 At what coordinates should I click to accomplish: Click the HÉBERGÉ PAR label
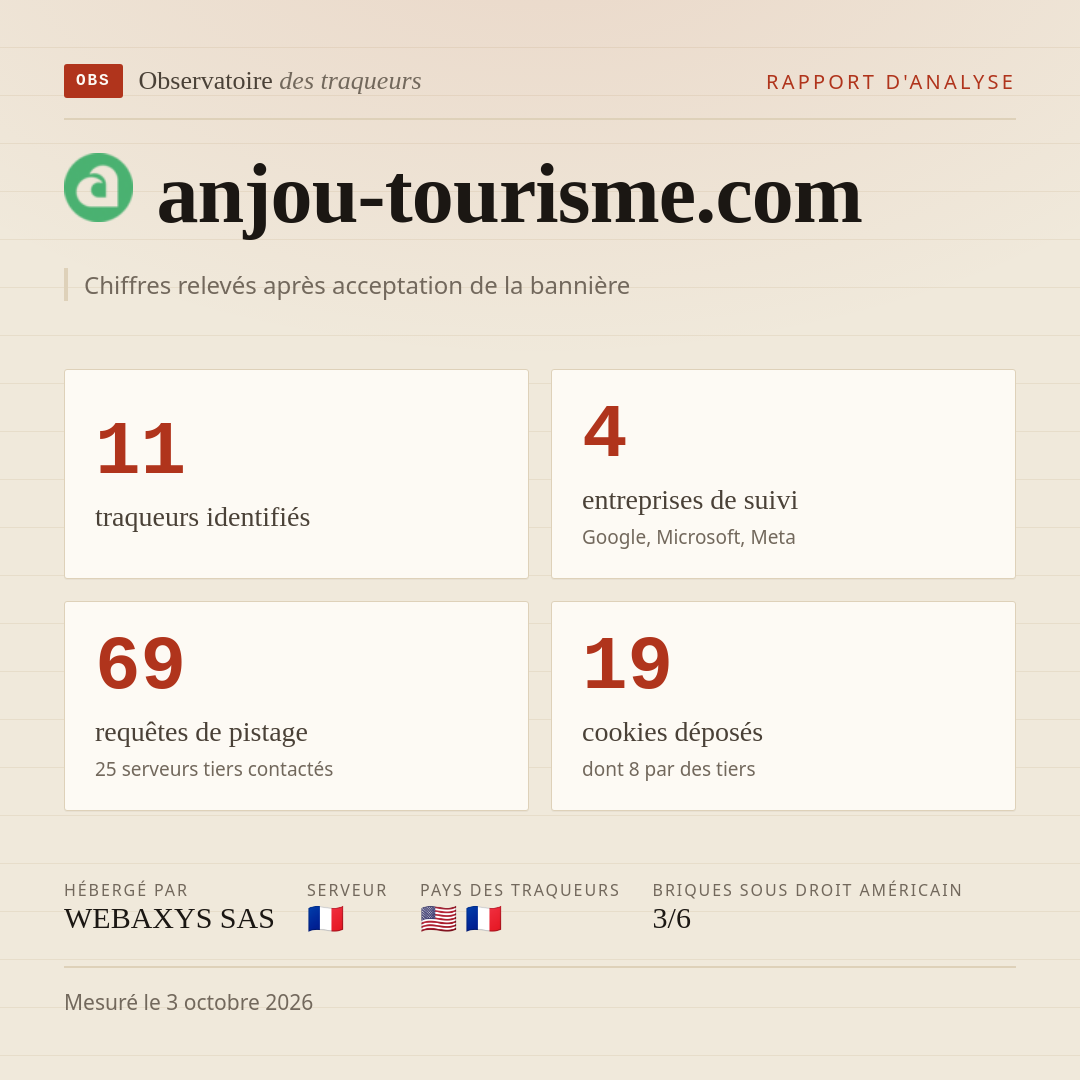[x=126, y=890]
